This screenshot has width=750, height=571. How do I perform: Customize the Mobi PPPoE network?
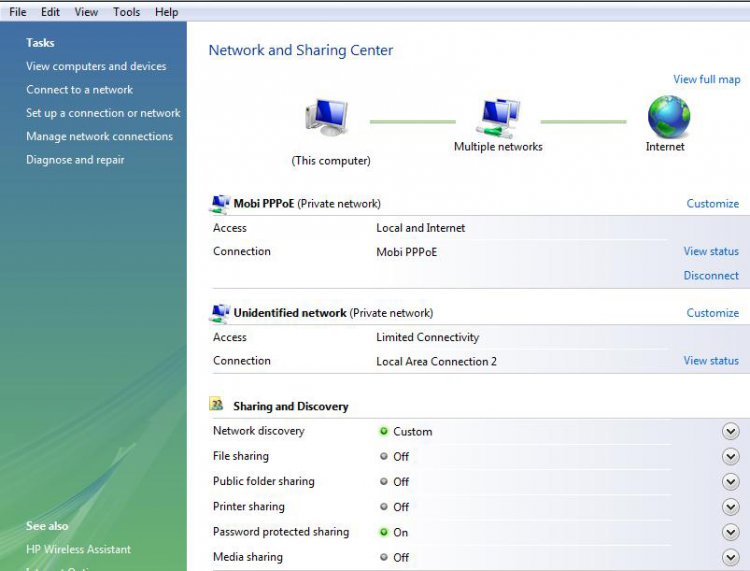click(x=713, y=204)
